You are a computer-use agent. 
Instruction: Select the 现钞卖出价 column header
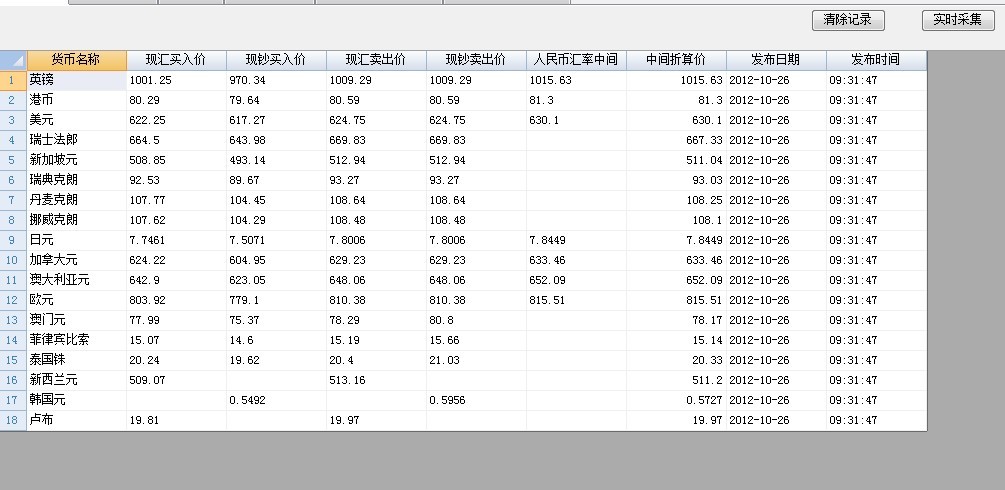coord(476,60)
